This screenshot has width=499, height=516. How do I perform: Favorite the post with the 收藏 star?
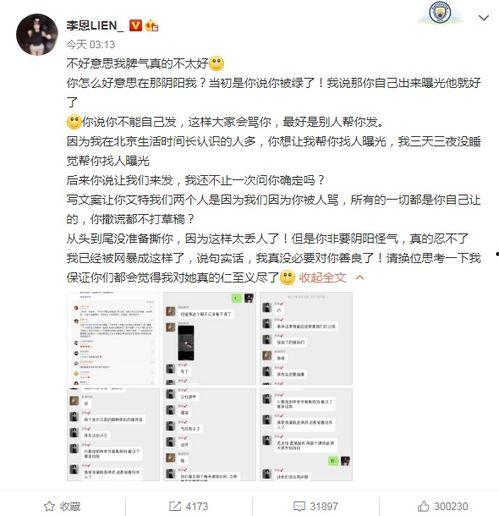click(x=62, y=506)
